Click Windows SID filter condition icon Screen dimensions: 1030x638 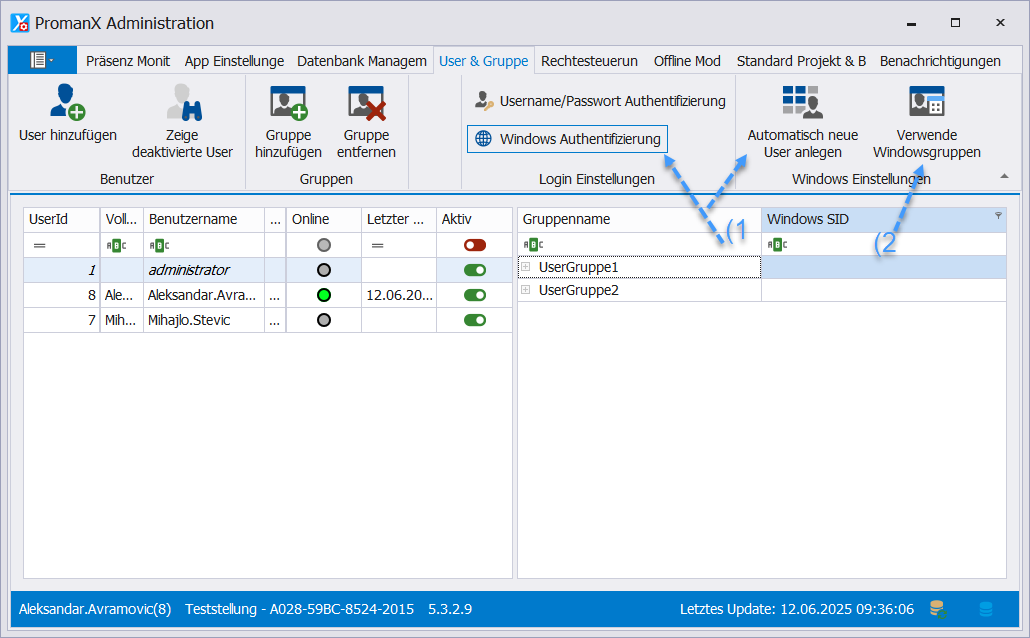pos(777,245)
